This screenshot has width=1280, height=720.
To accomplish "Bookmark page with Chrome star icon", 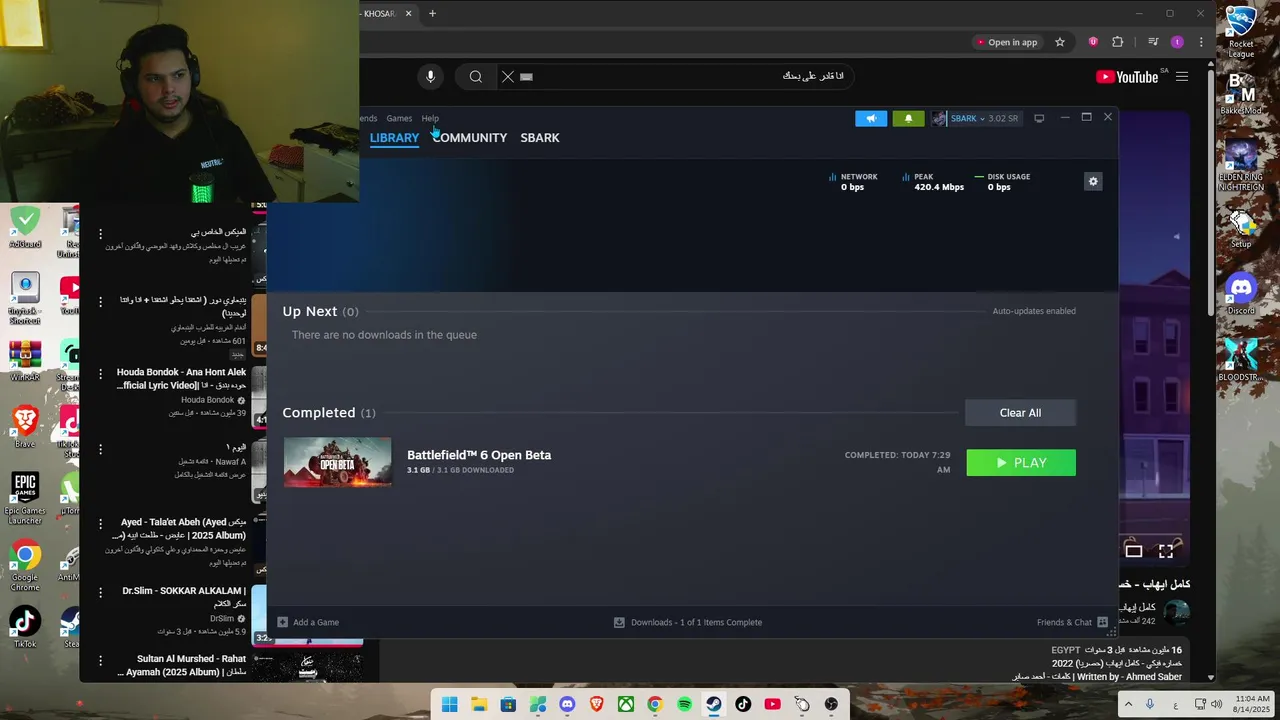I will (x=1060, y=42).
